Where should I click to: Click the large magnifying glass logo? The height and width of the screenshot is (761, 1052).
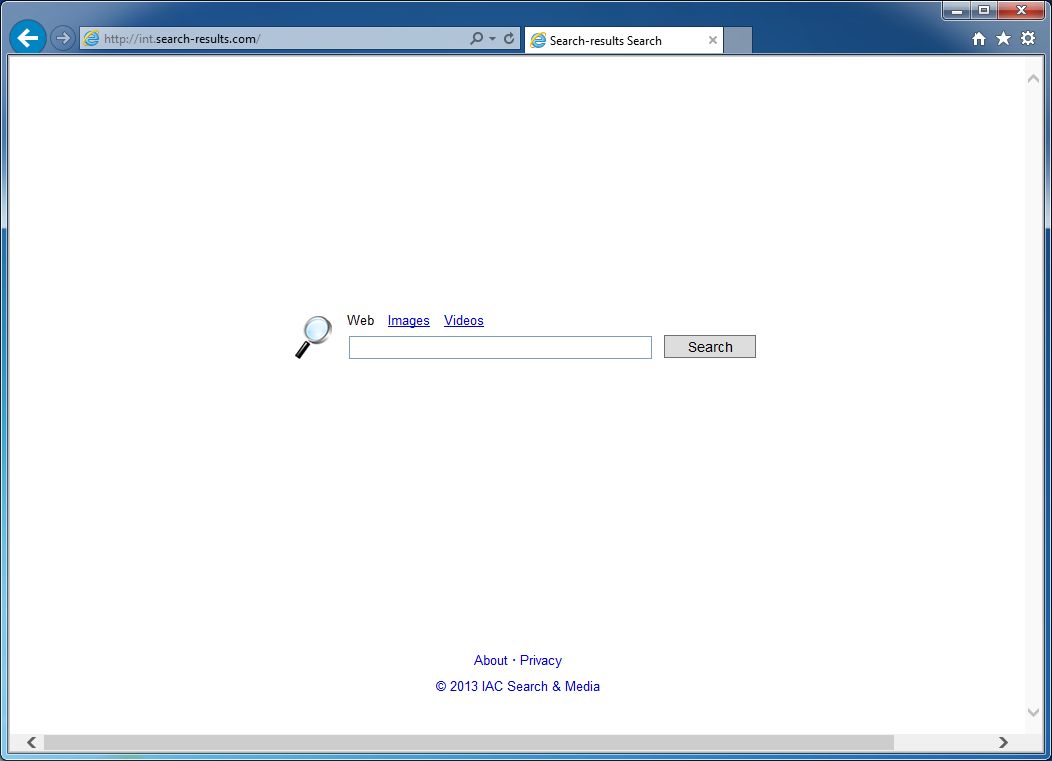pyautogui.click(x=313, y=337)
